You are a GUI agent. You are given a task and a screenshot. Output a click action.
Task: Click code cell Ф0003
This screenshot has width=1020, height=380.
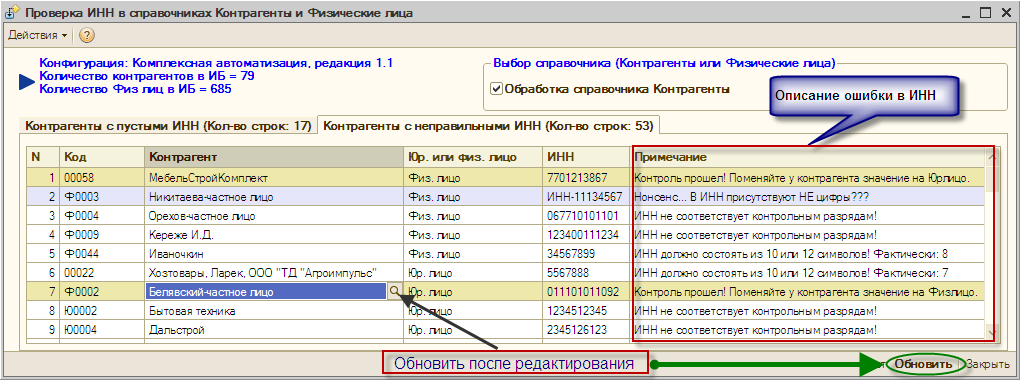click(x=102, y=196)
